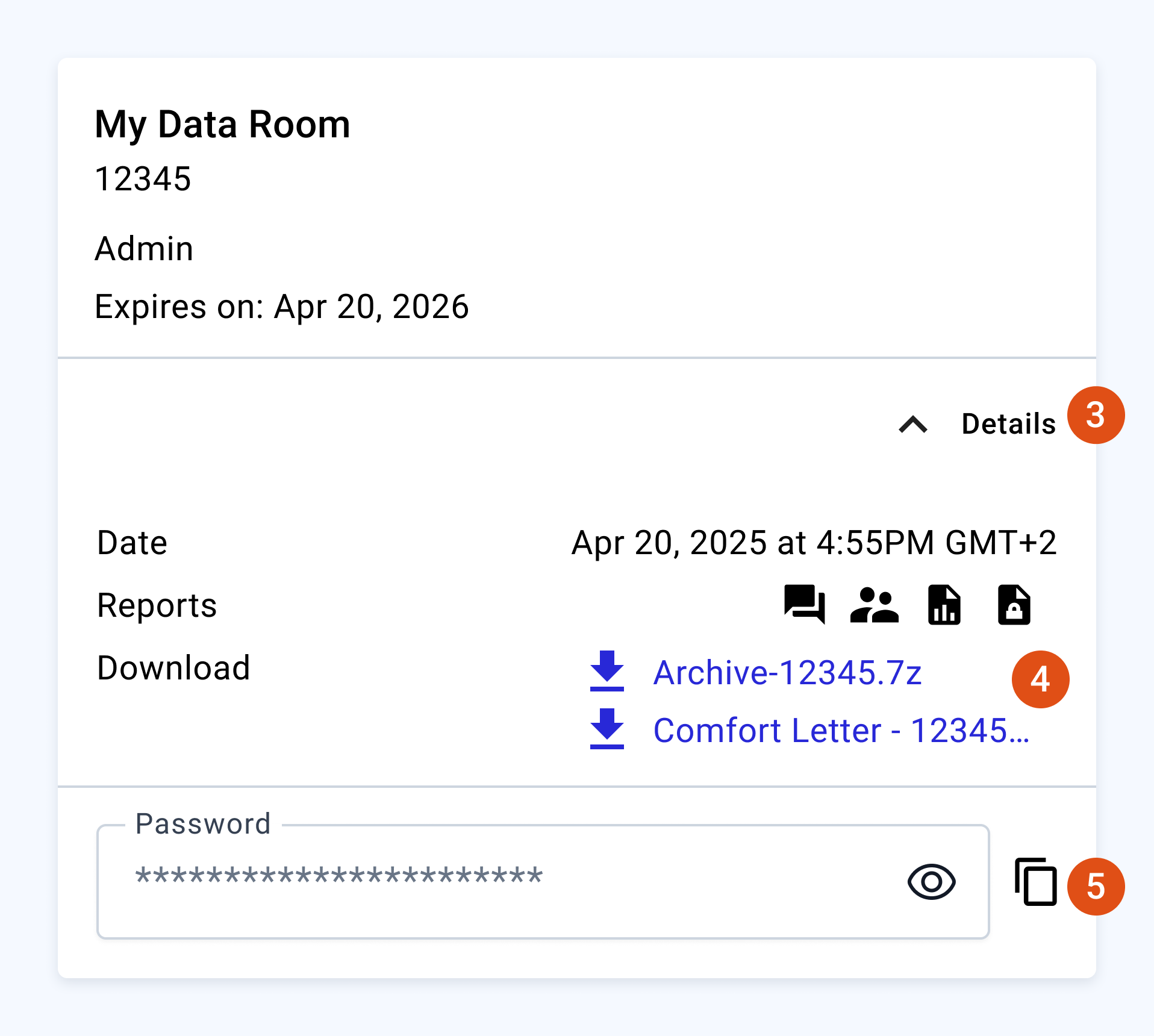
Task: Open the users group report icon
Action: 874,604
